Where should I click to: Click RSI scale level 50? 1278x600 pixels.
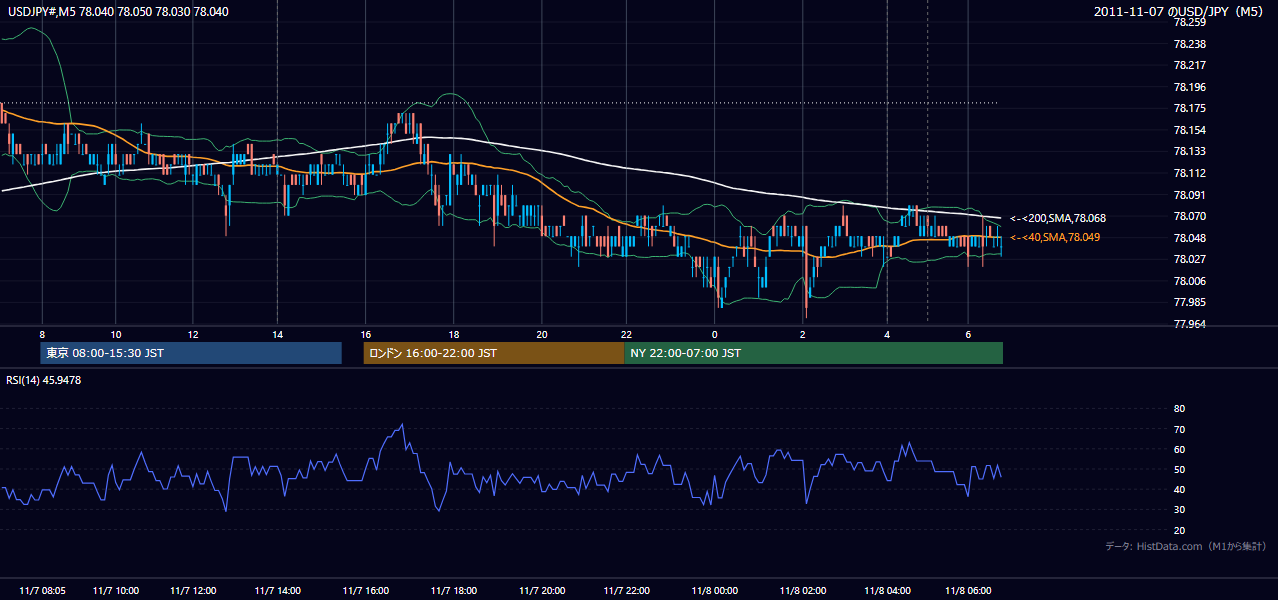coord(1179,469)
